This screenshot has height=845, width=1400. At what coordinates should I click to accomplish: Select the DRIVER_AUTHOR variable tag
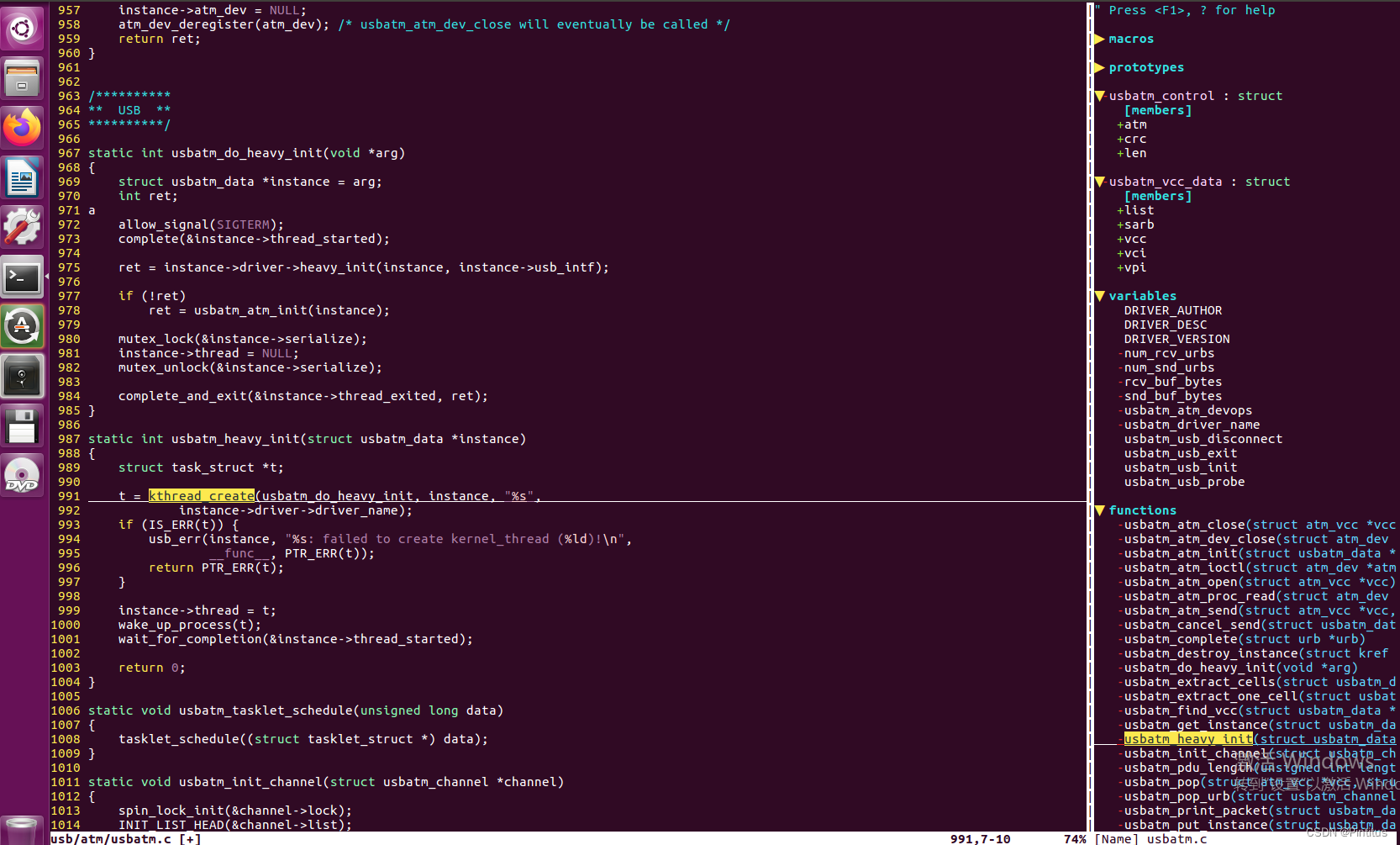pos(1173,310)
